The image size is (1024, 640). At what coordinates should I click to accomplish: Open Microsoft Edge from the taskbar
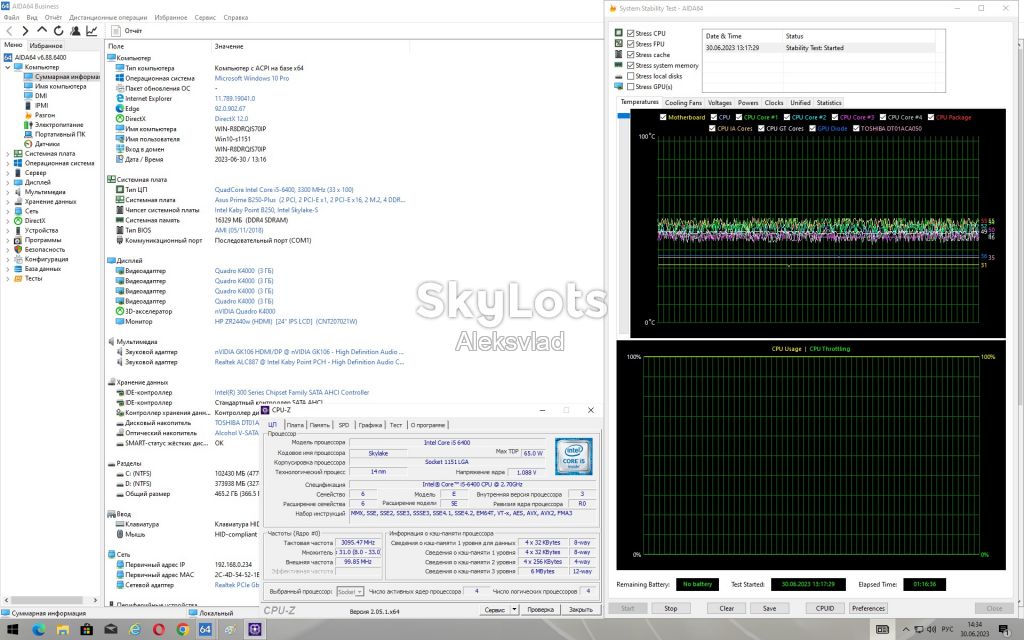[x=39, y=630]
